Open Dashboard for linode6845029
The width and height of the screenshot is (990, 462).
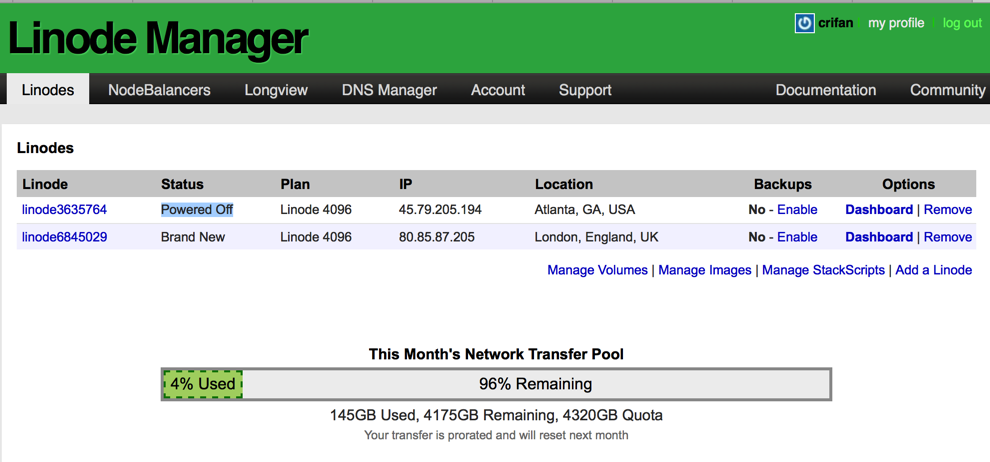[x=879, y=237]
